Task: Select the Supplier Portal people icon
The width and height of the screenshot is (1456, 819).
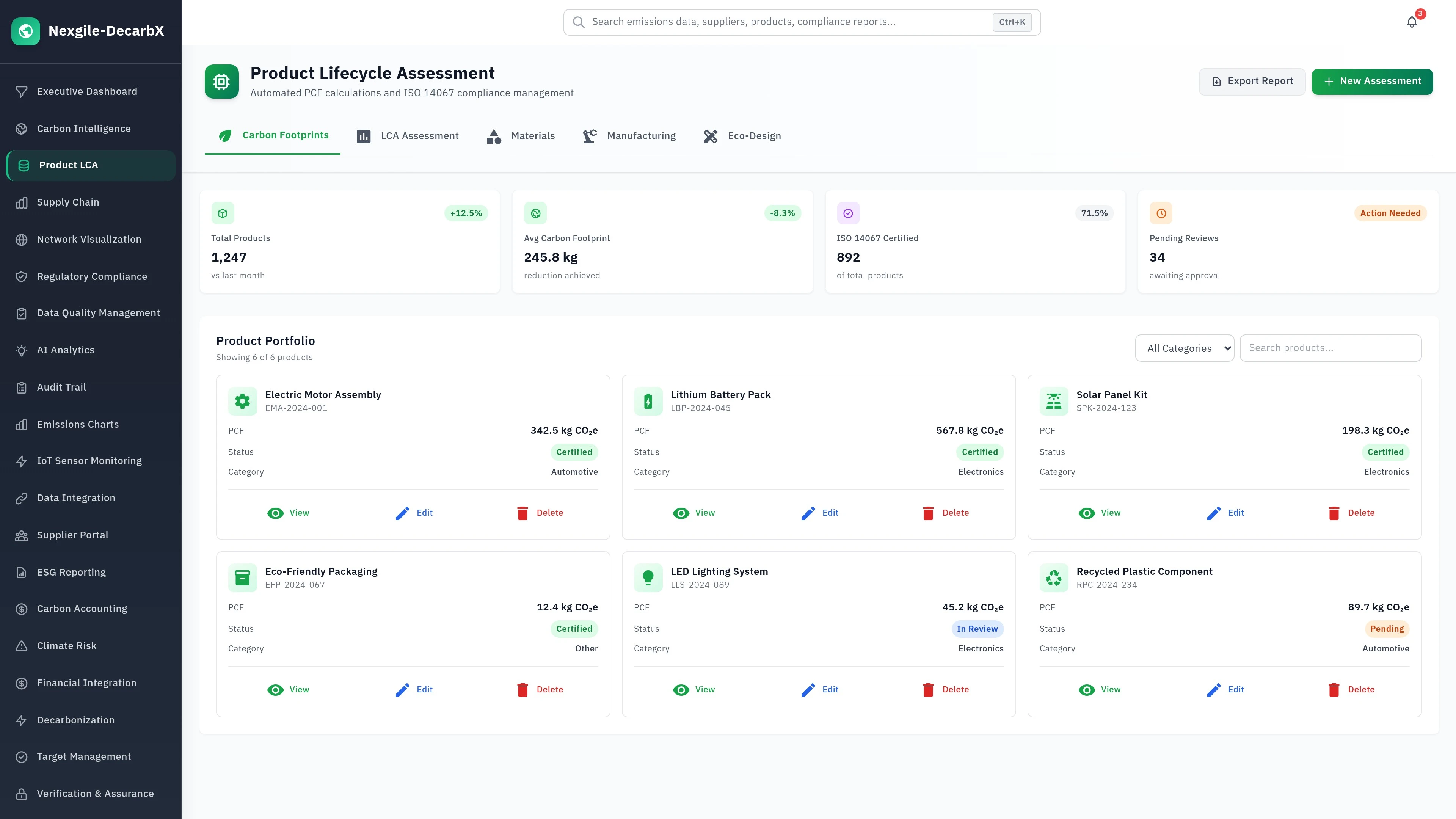Action: [x=22, y=535]
